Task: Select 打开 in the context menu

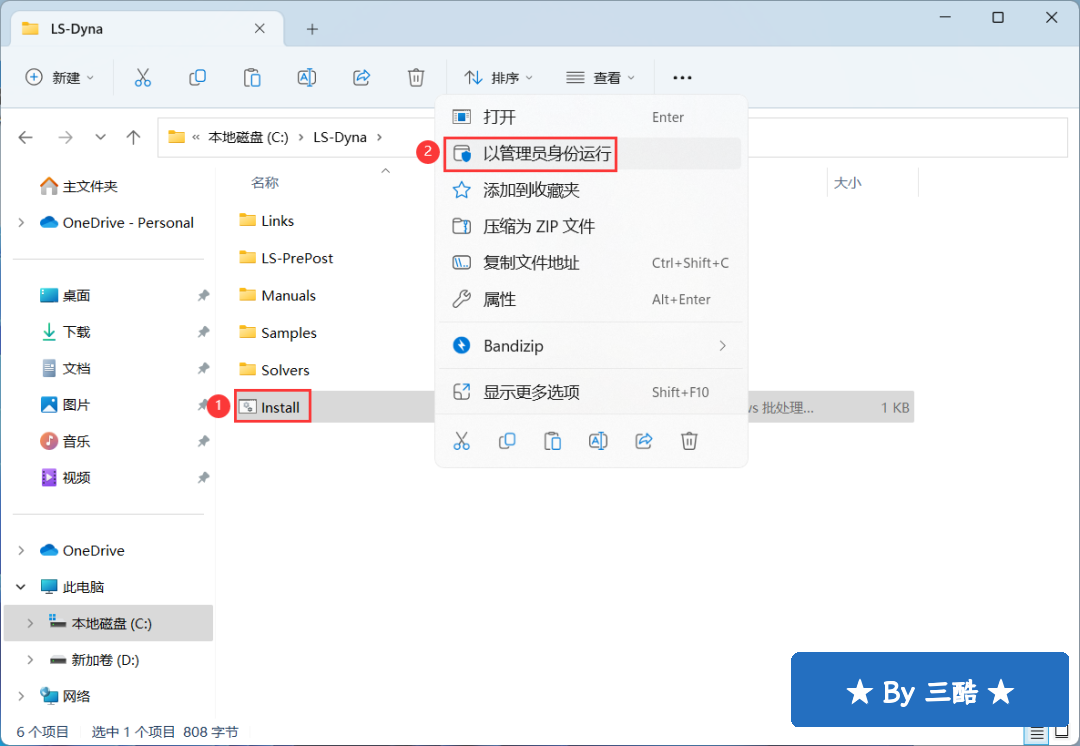Action: tap(590, 117)
